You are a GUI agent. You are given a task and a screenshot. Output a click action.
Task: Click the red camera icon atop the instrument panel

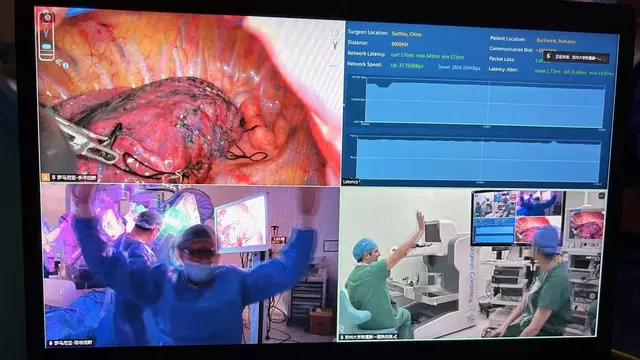[x=47, y=18]
